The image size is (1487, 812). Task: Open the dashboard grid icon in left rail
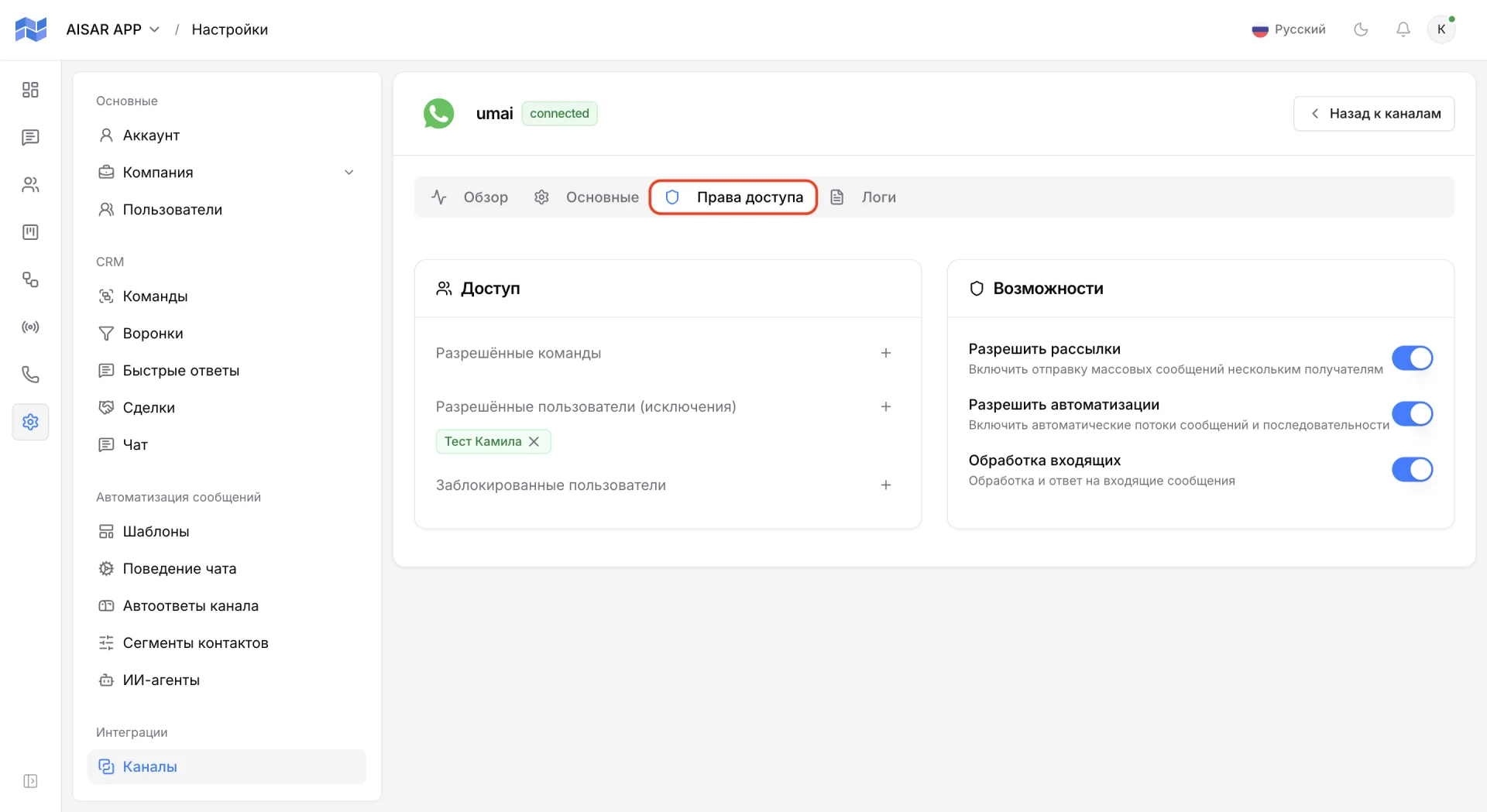[30, 90]
